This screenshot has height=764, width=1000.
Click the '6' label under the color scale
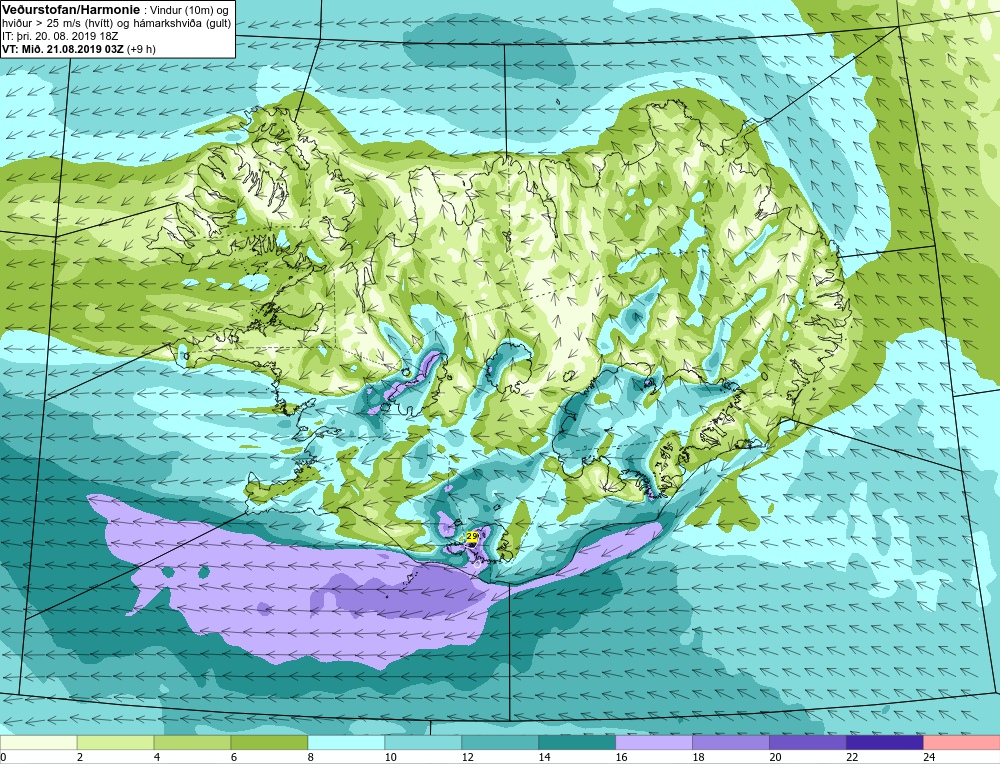coord(234,757)
